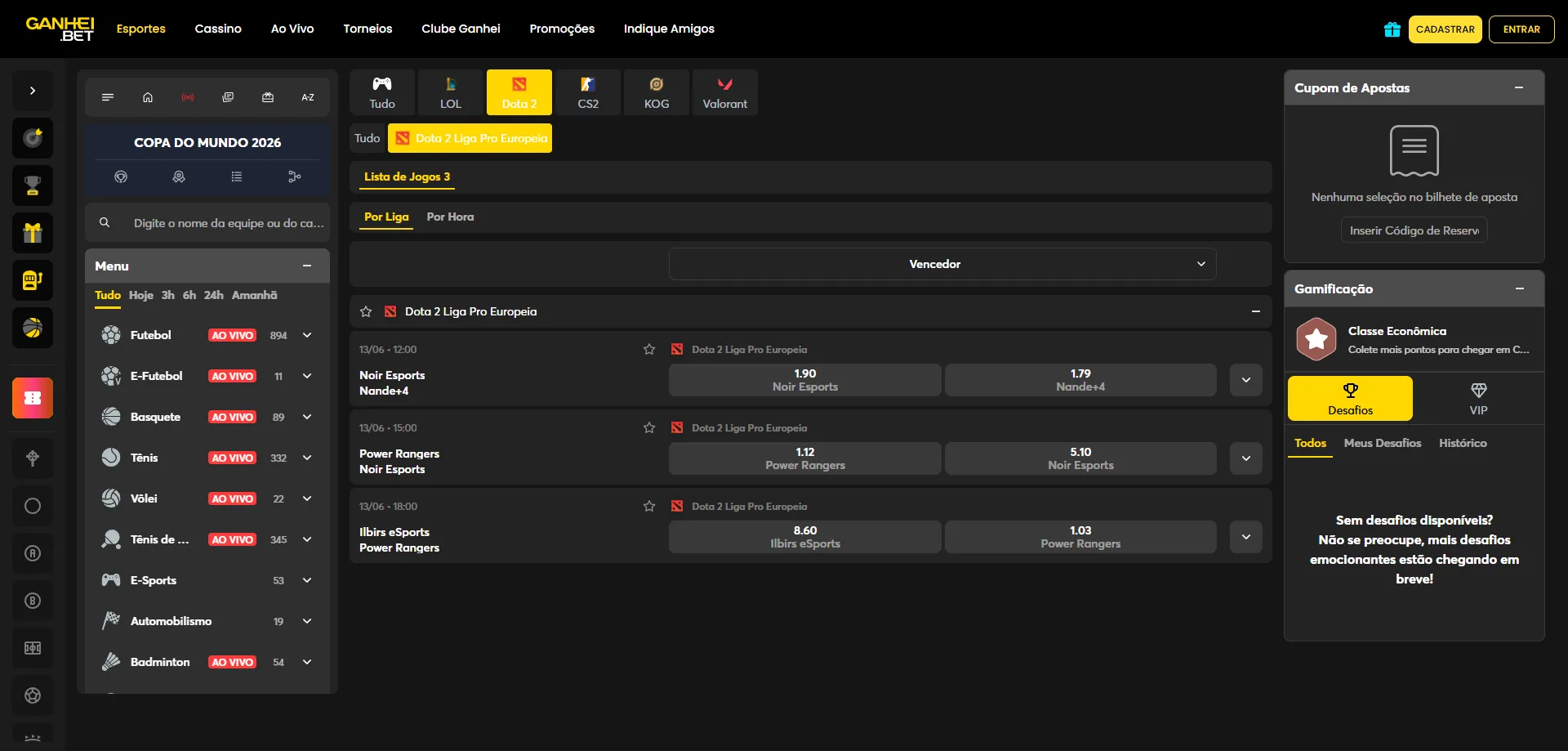Open the COPA DO MUNDO 2026 banner
This screenshot has width=1568, height=751.
click(x=207, y=142)
